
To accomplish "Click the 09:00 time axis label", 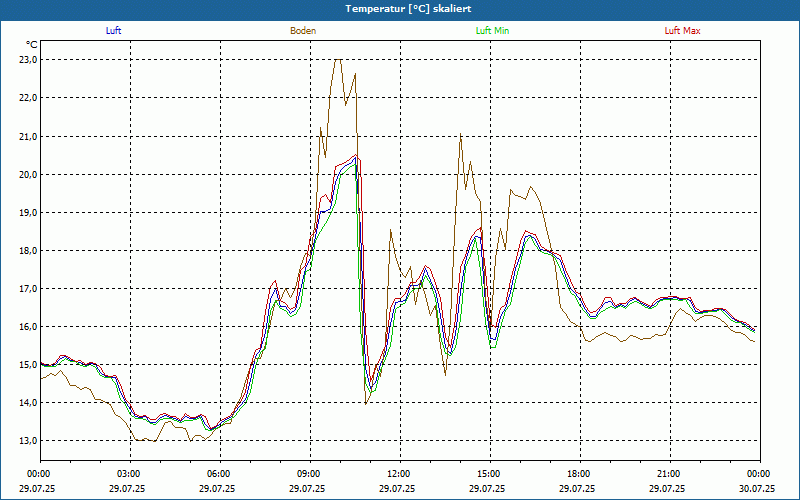I will point(308,474).
